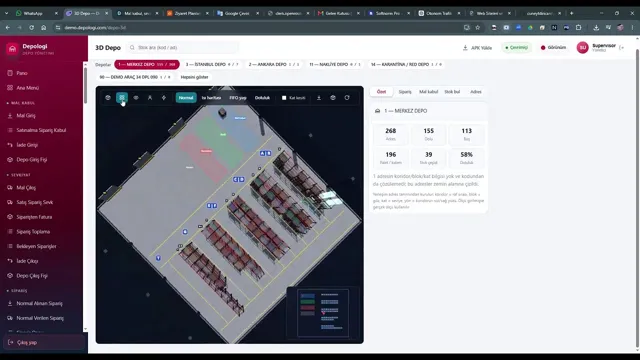Toggle the eye visibility icon in the 3D toolbar
This screenshot has height=360, width=640.
coord(136,98)
